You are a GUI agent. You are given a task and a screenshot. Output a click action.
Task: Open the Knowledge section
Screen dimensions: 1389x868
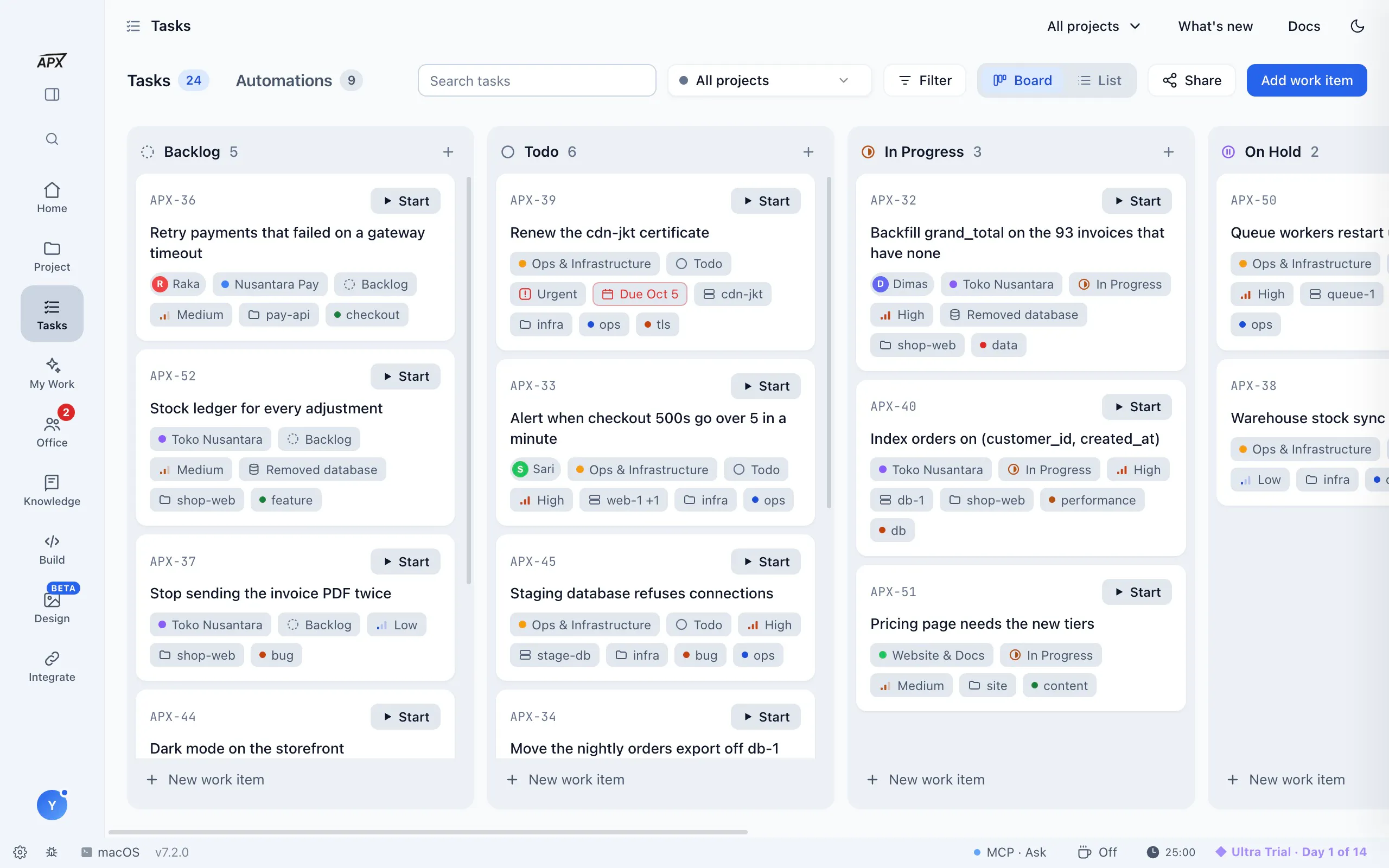52,490
